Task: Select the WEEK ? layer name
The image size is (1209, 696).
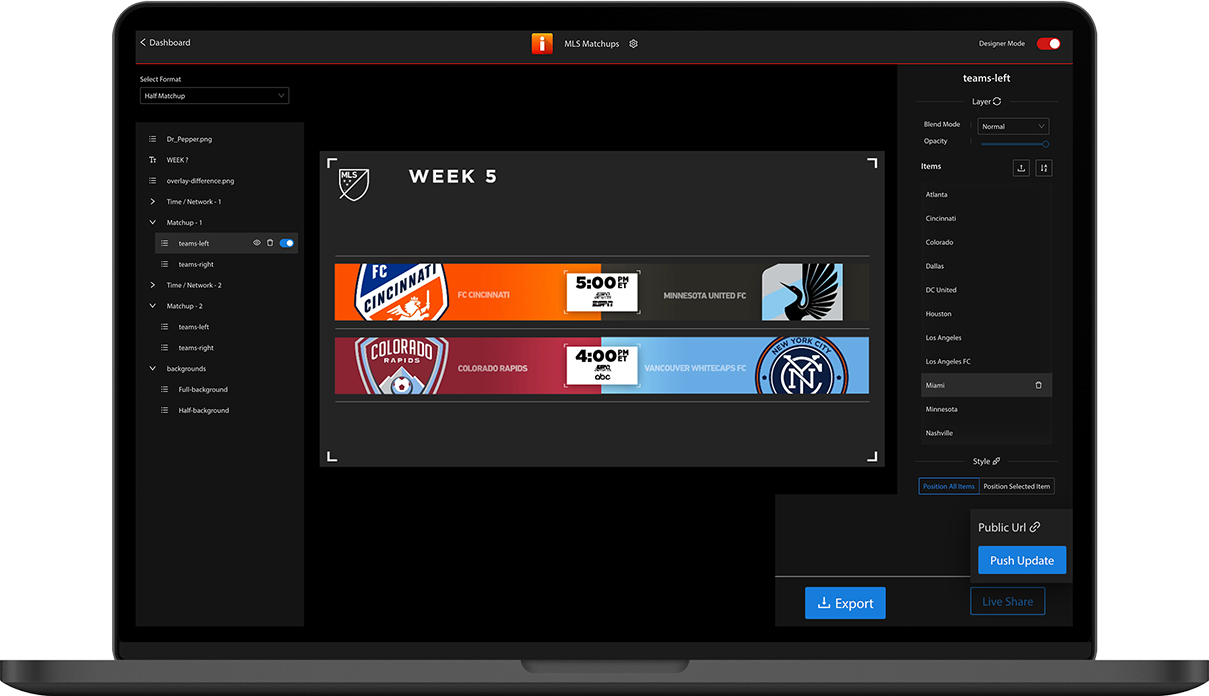Action: [x=178, y=160]
